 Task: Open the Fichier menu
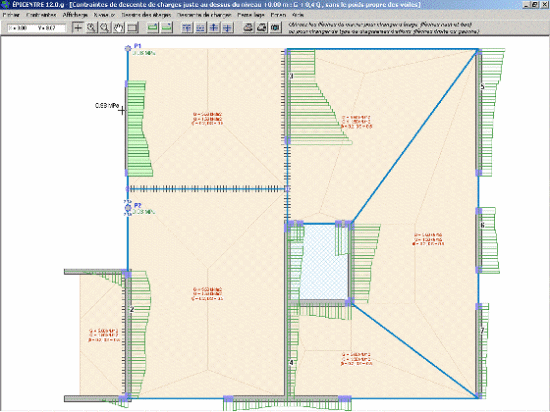(11, 15)
